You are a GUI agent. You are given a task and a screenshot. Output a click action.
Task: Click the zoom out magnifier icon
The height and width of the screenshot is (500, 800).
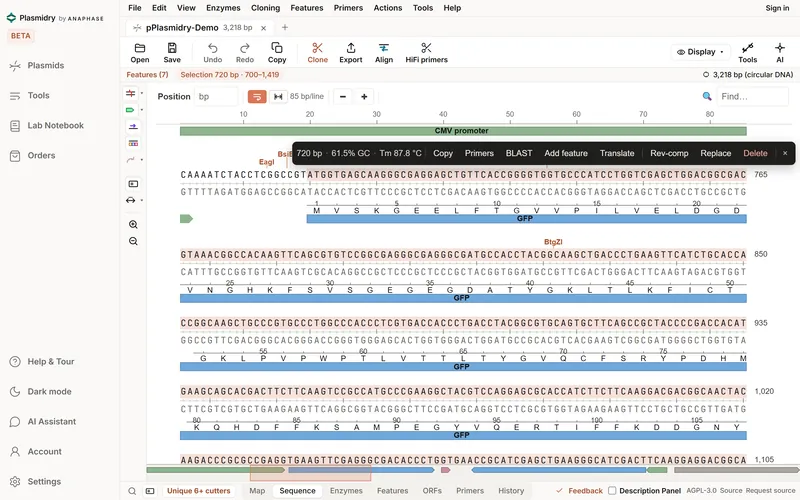[x=133, y=241]
